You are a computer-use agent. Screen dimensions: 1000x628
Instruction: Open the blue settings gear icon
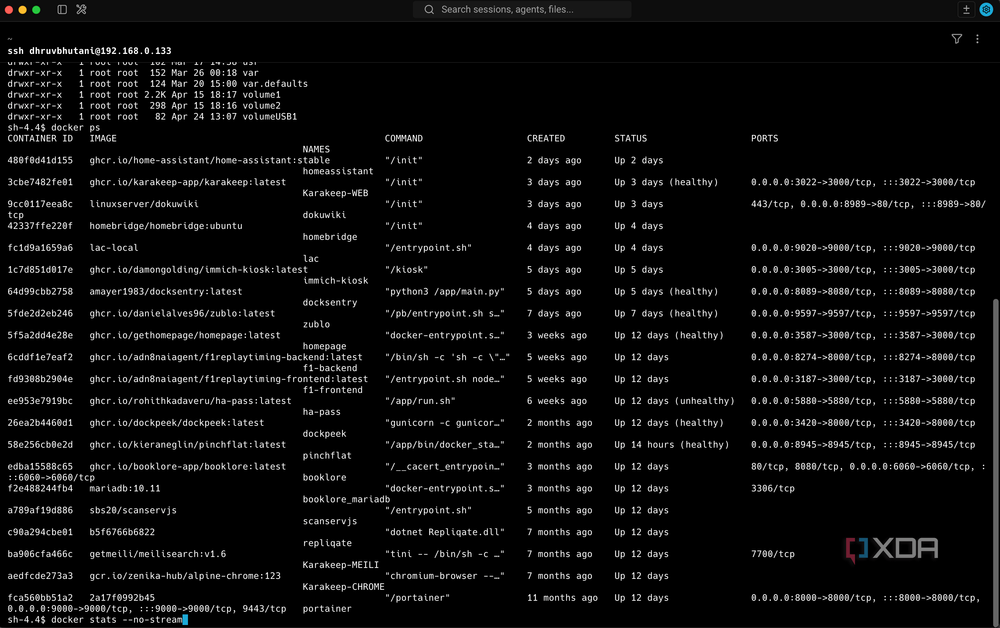pyautogui.click(x=986, y=10)
